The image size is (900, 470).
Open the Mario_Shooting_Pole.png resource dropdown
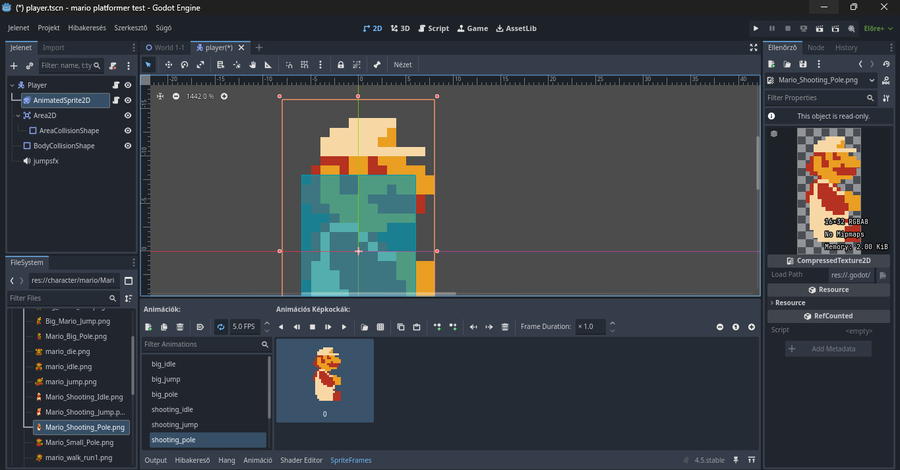(x=872, y=80)
